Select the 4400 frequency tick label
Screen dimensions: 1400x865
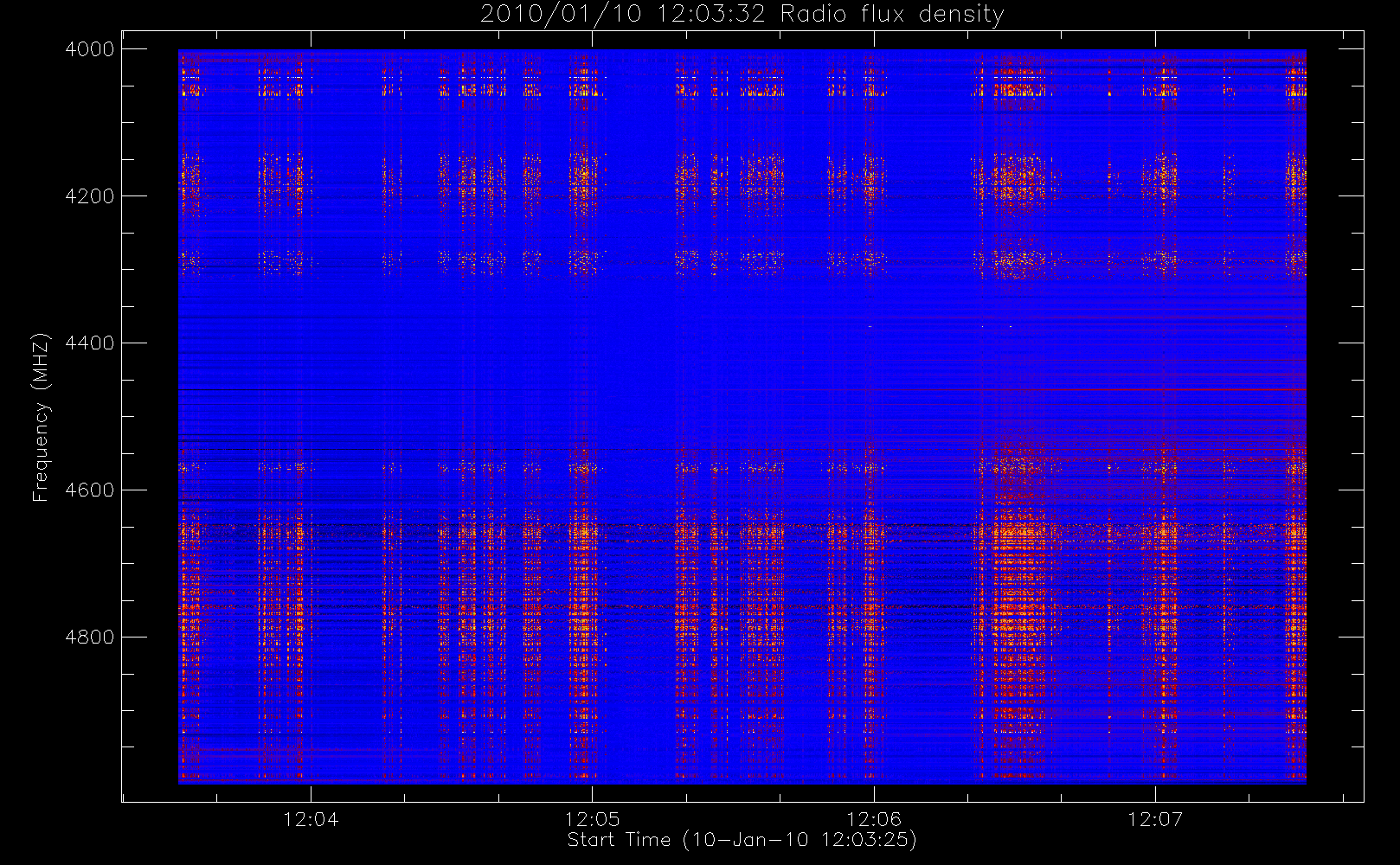[90, 343]
